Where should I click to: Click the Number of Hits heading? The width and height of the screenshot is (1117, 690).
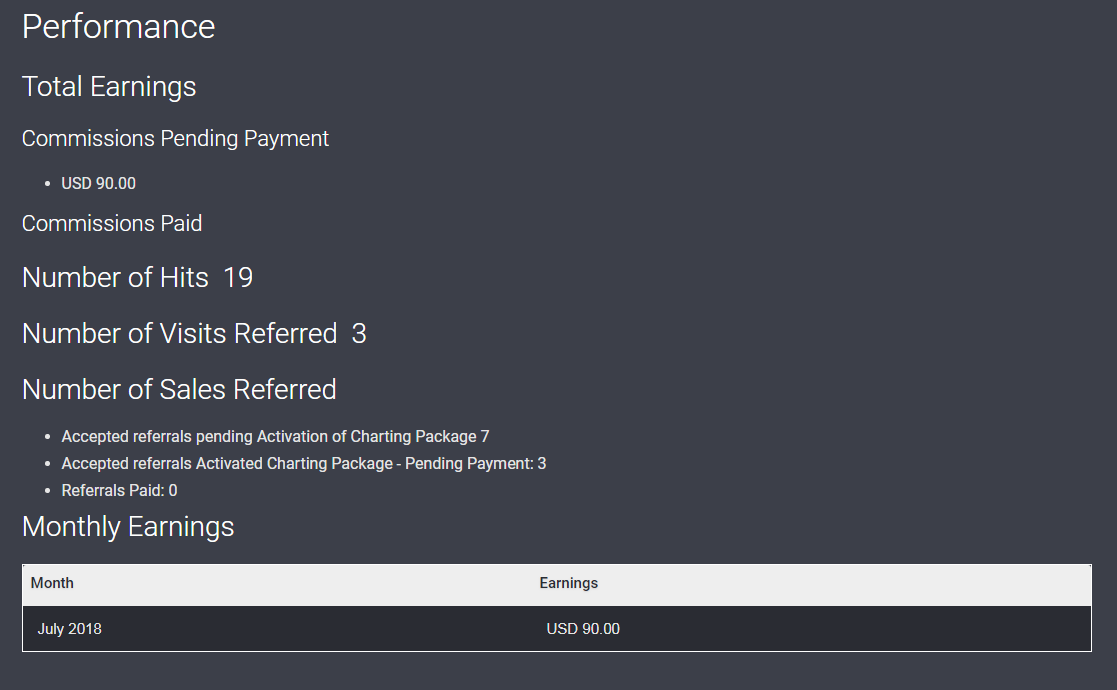(x=115, y=277)
